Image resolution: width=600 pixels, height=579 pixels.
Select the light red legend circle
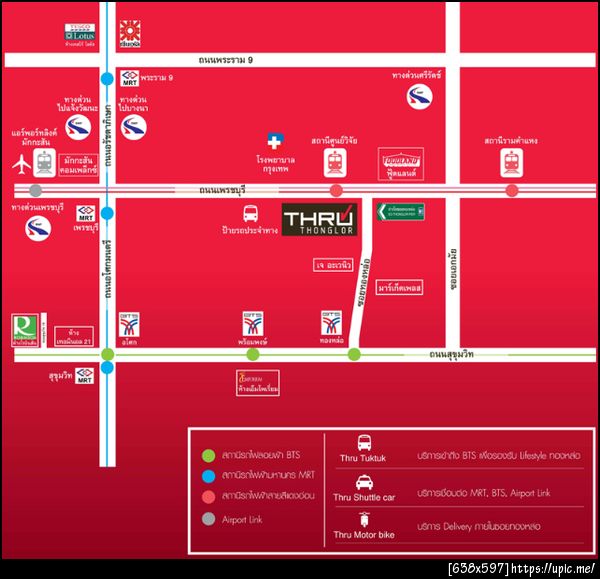[209, 497]
